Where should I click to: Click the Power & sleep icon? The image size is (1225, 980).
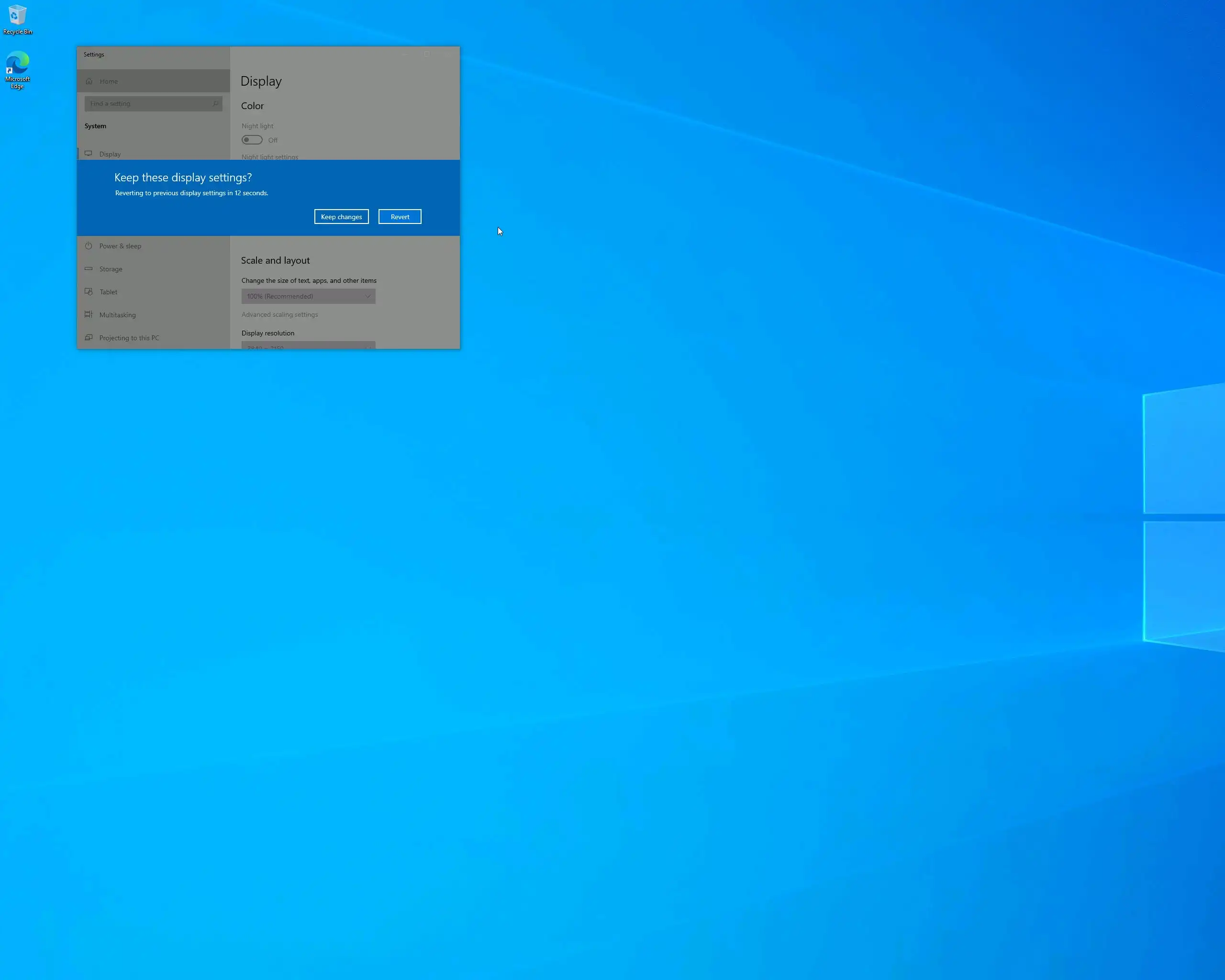(89, 246)
